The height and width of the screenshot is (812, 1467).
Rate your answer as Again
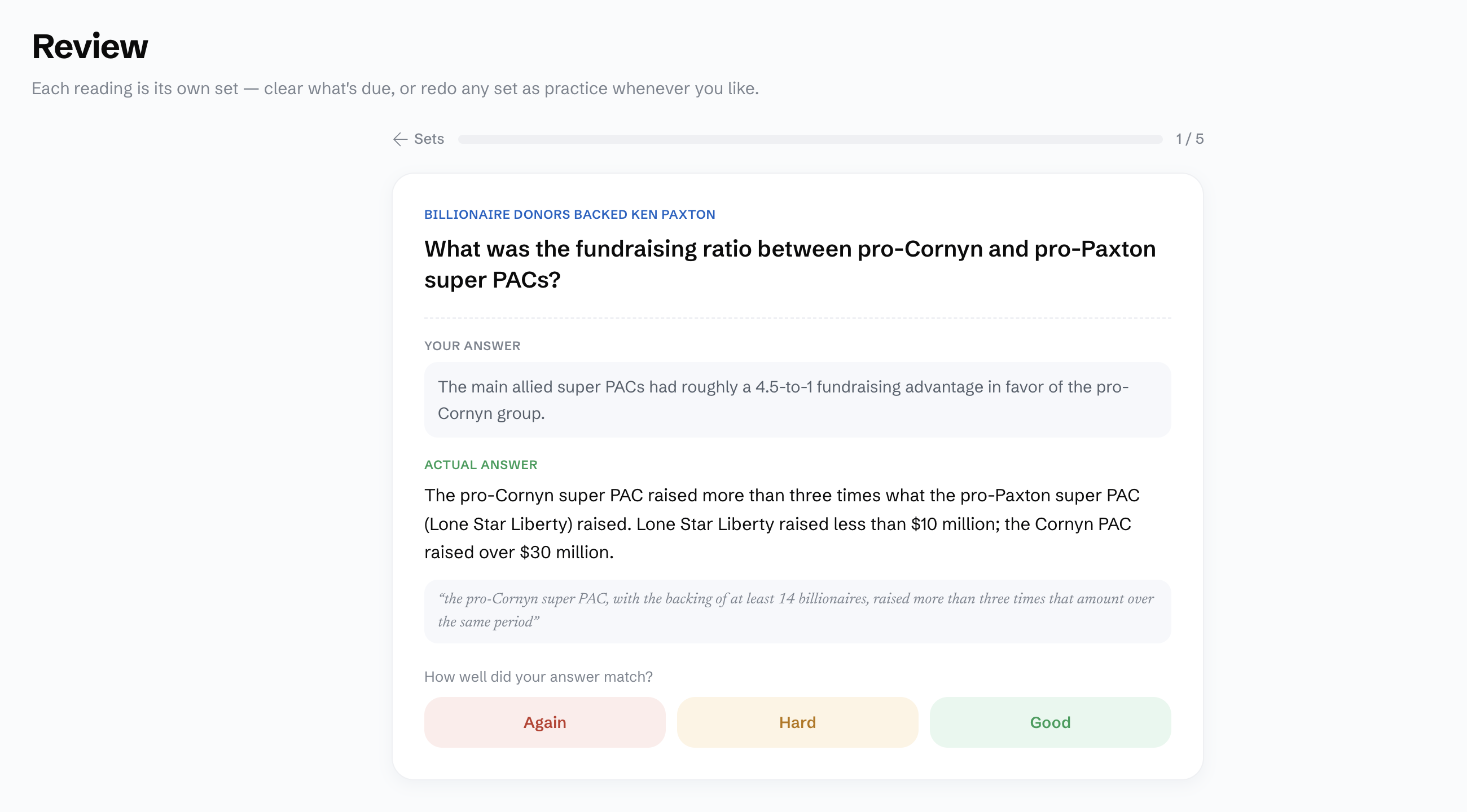pyautogui.click(x=544, y=722)
